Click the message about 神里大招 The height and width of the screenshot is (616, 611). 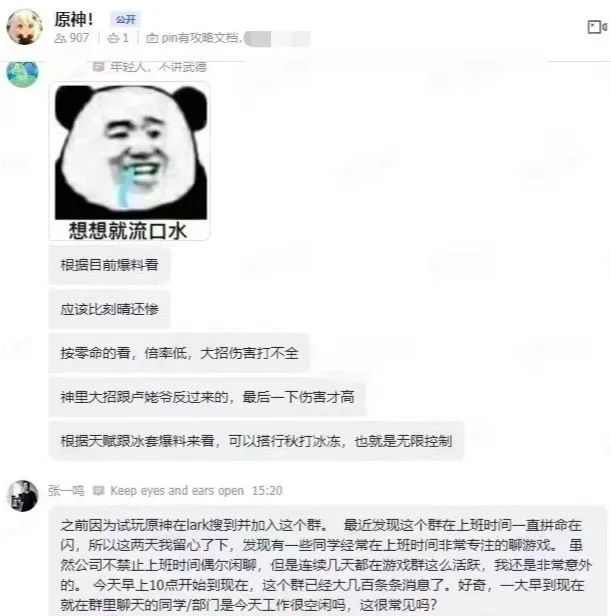(x=207, y=397)
